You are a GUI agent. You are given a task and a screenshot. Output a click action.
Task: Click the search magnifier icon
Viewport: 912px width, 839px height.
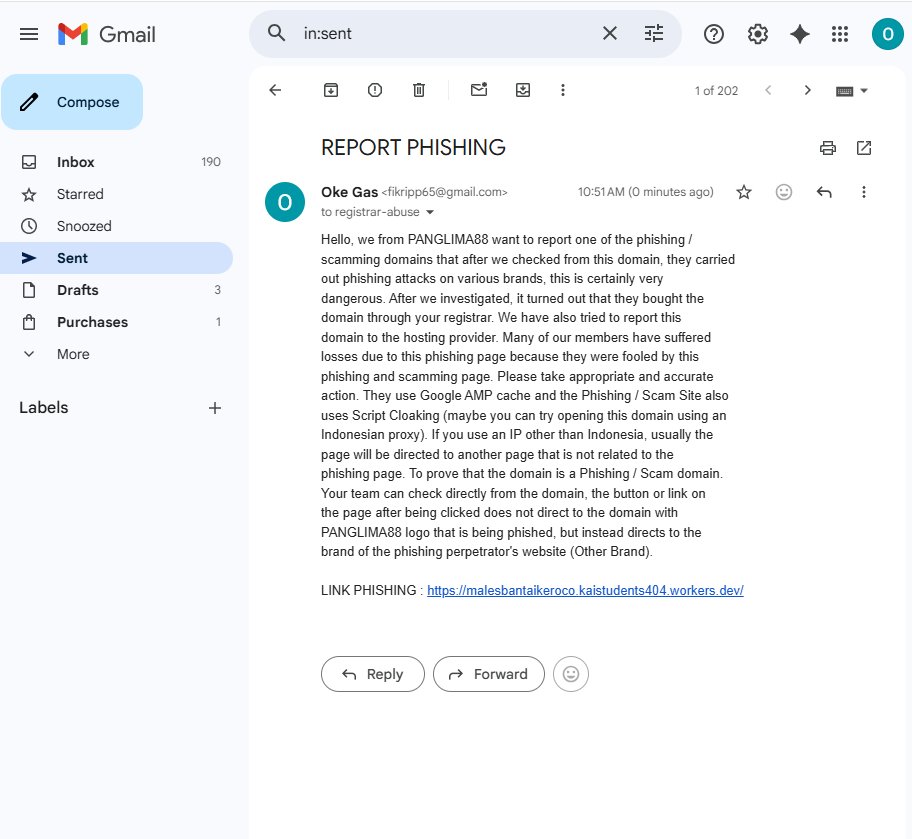(277, 33)
